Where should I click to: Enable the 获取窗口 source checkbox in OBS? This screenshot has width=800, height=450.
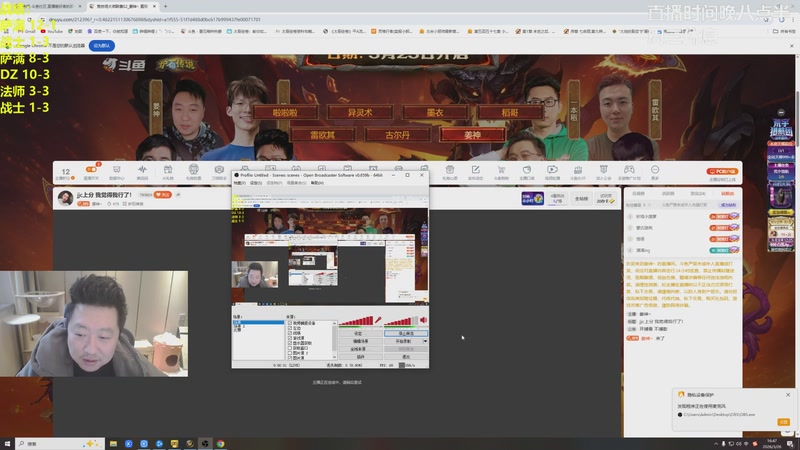coord(290,348)
